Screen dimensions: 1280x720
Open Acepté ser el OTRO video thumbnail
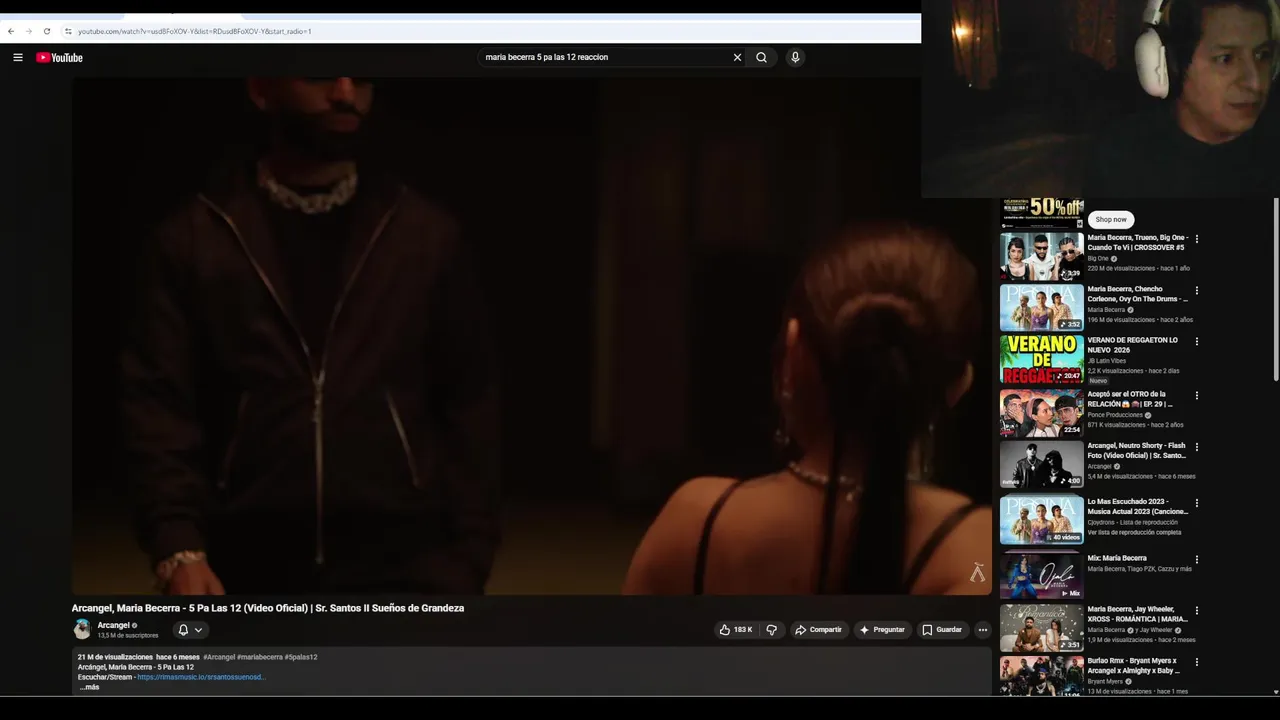(1042, 413)
